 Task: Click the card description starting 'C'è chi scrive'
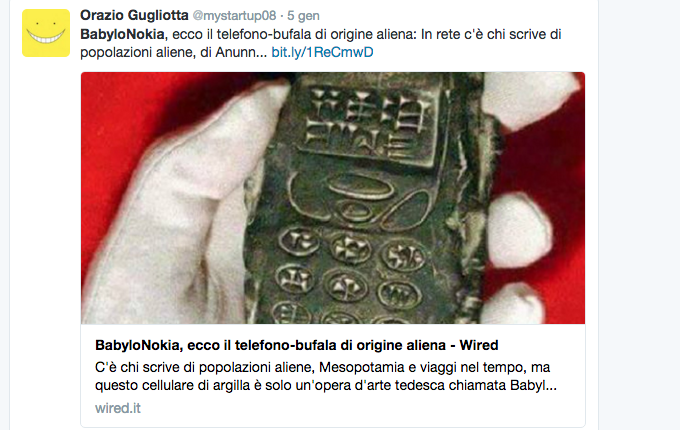[x=322, y=376]
